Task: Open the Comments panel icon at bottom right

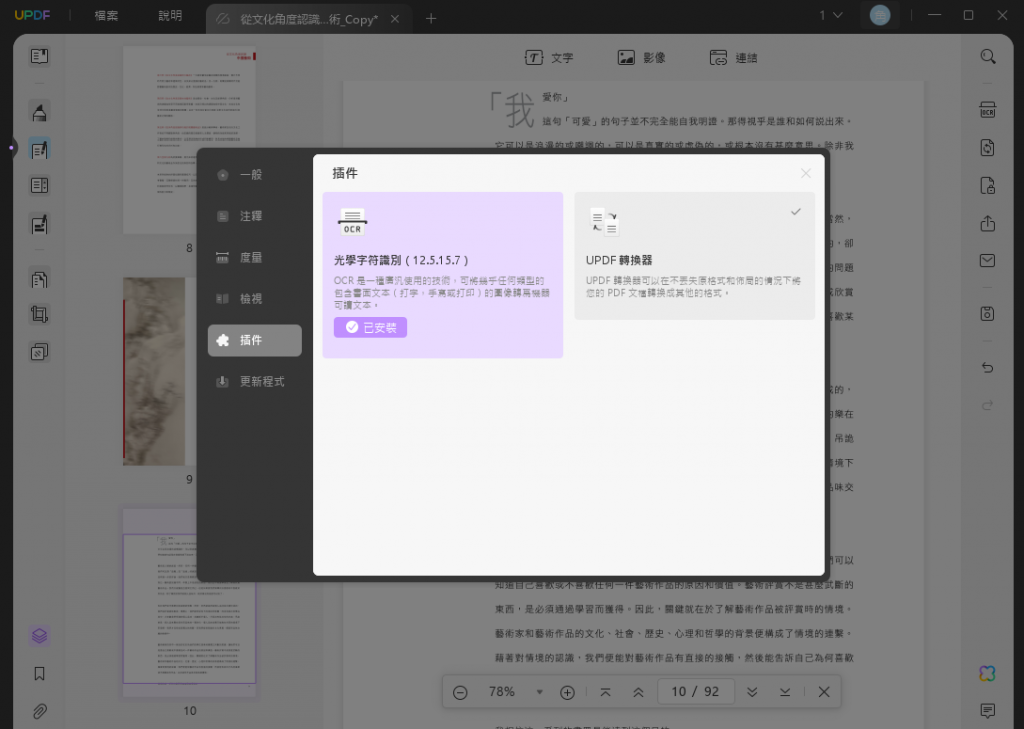Action: 987,710
